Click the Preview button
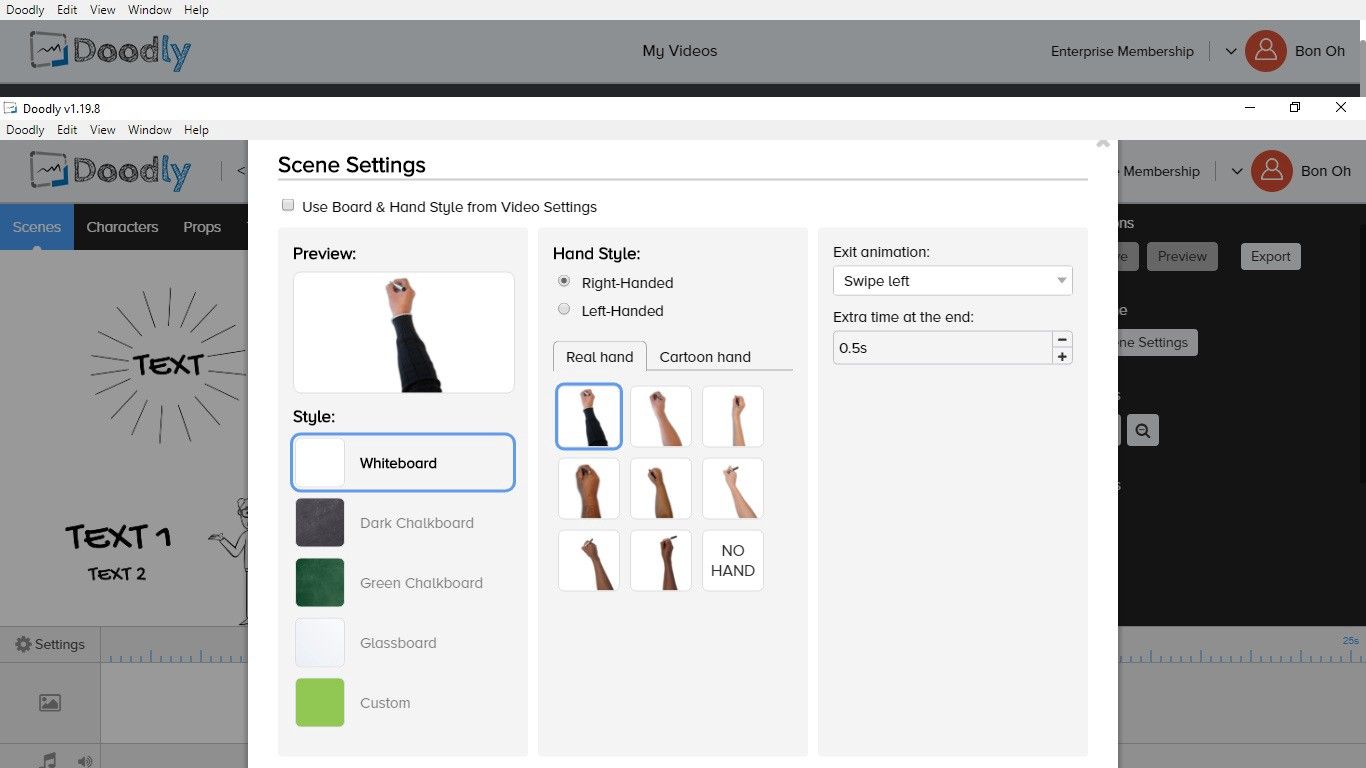The height and width of the screenshot is (768, 1366). click(1182, 256)
